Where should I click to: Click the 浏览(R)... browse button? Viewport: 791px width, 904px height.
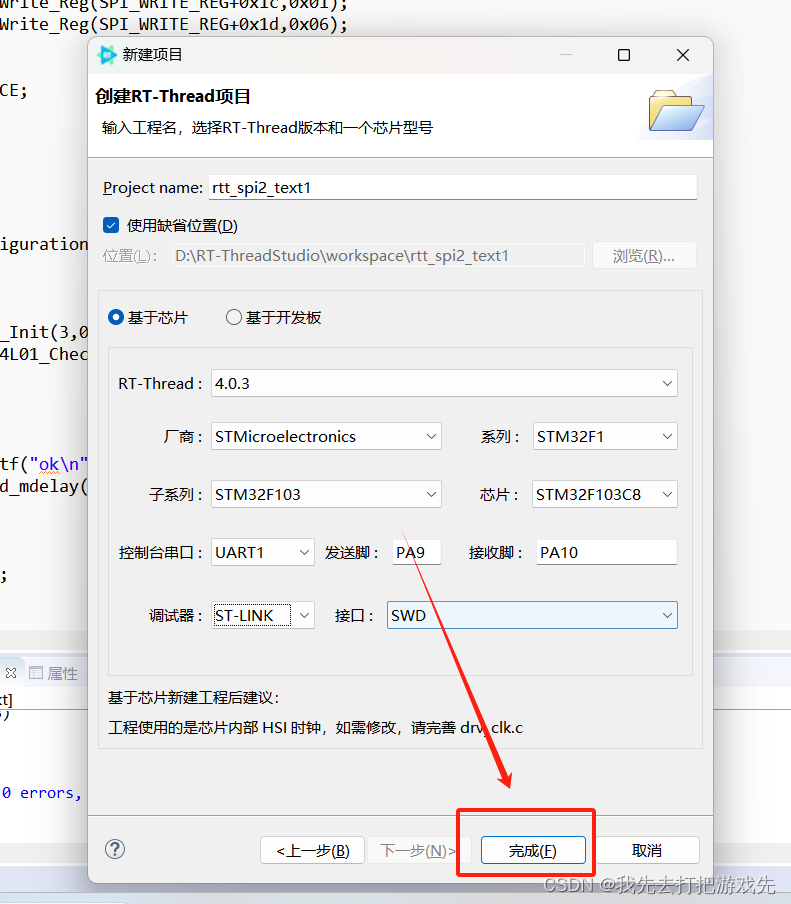644,255
